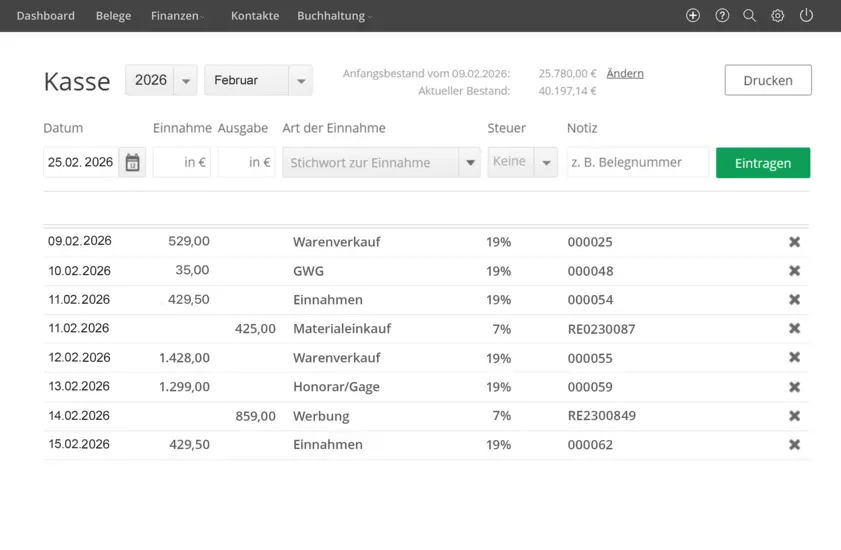Image resolution: width=841 pixels, height=550 pixels.
Task: Open the Steuer Keine dropdown
Action: [546, 163]
